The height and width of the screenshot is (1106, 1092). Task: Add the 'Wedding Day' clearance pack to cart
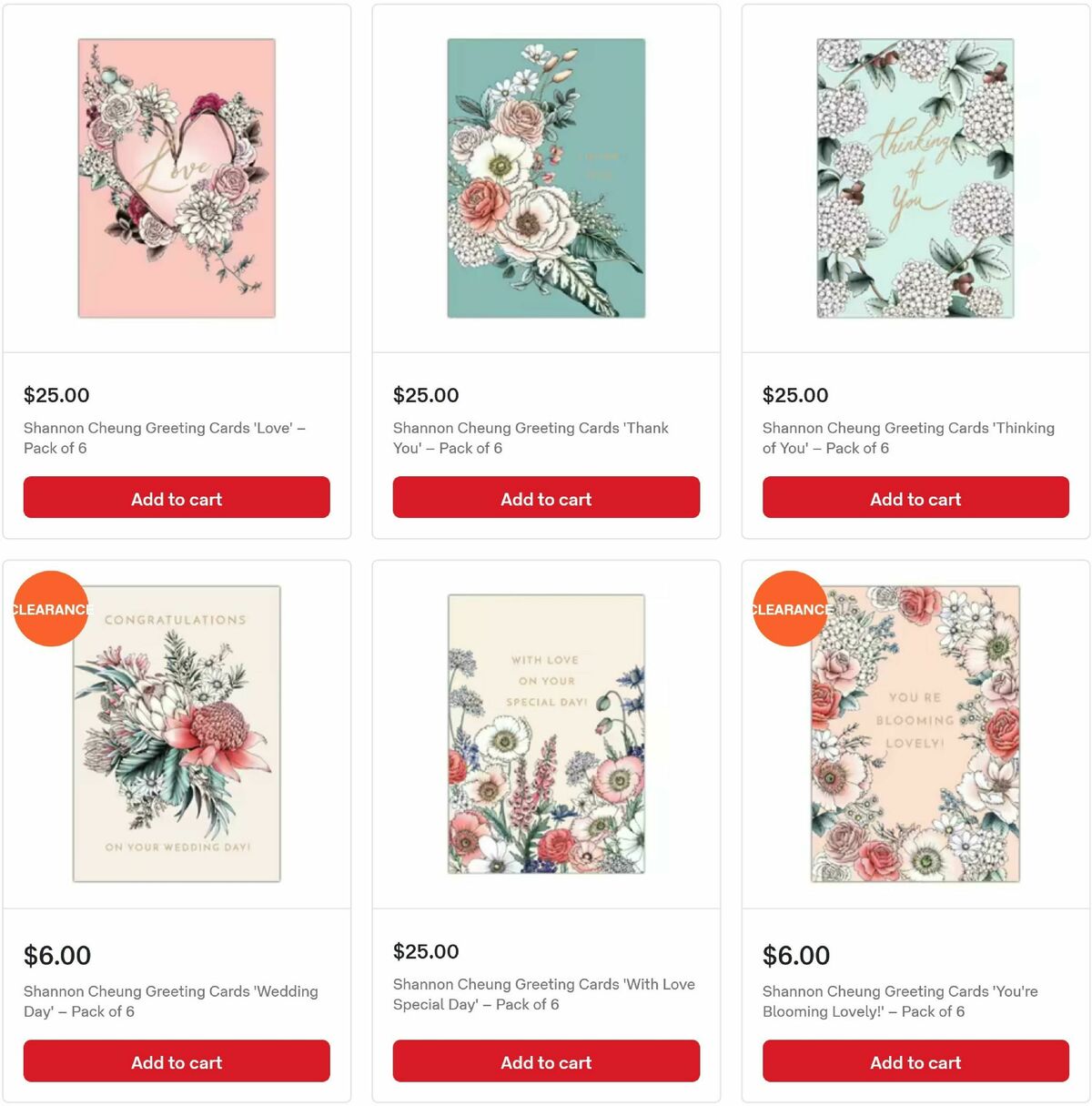click(x=177, y=1061)
